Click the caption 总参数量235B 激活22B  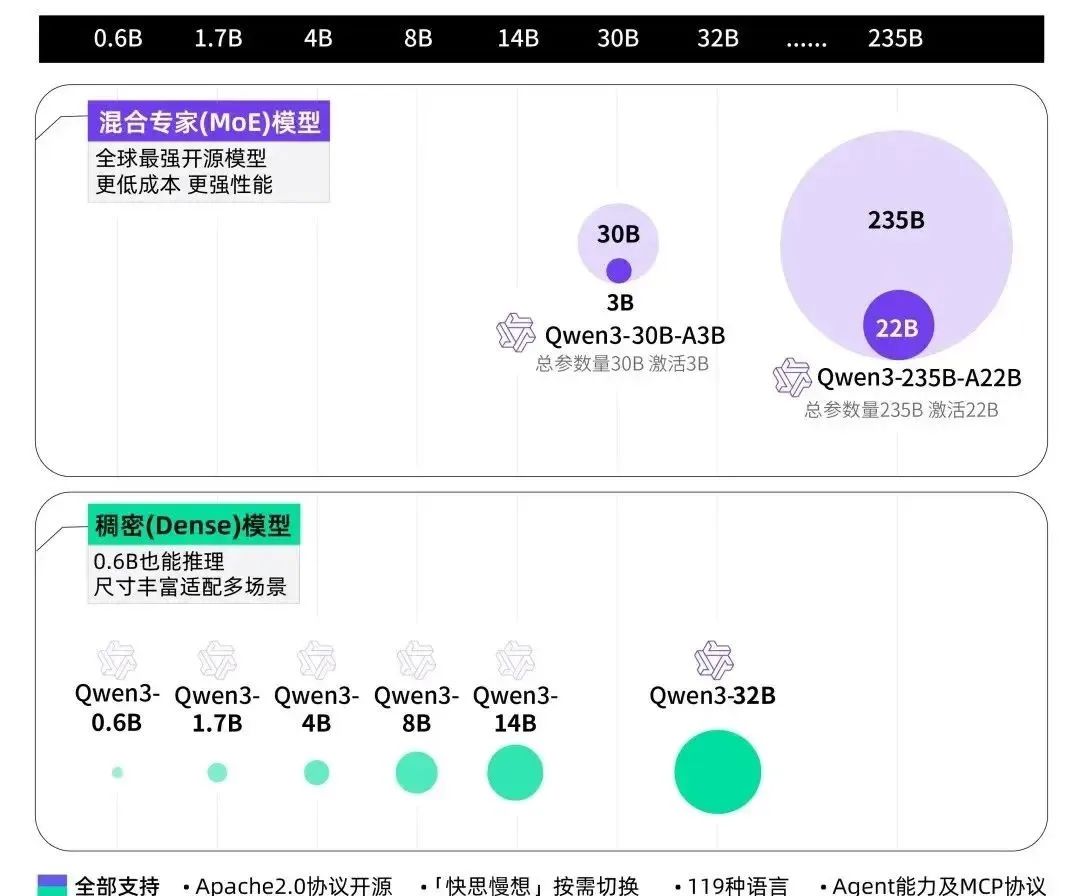[x=901, y=410]
